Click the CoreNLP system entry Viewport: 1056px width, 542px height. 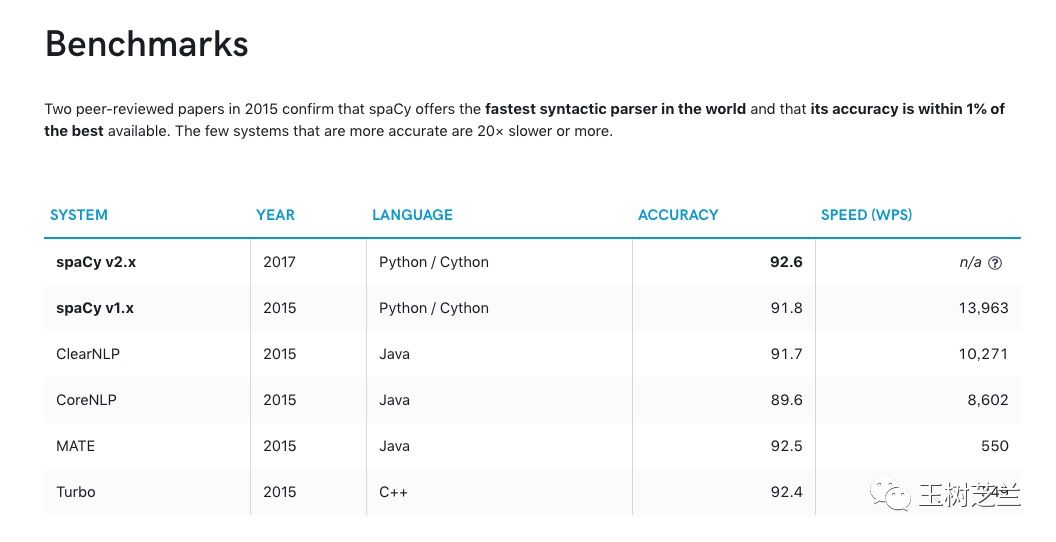pos(86,400)
